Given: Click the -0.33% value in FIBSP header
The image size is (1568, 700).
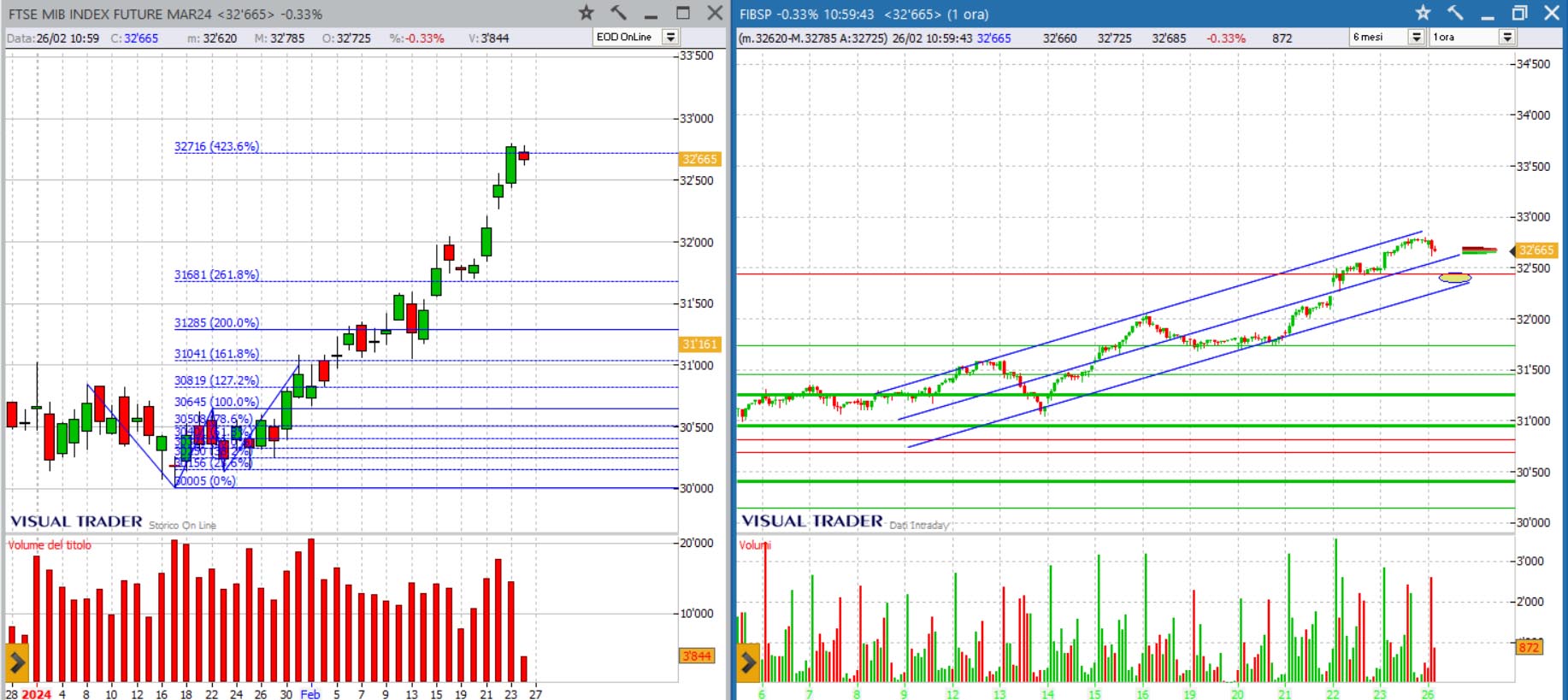Looking at the screenshot, I should point(1226,38).
